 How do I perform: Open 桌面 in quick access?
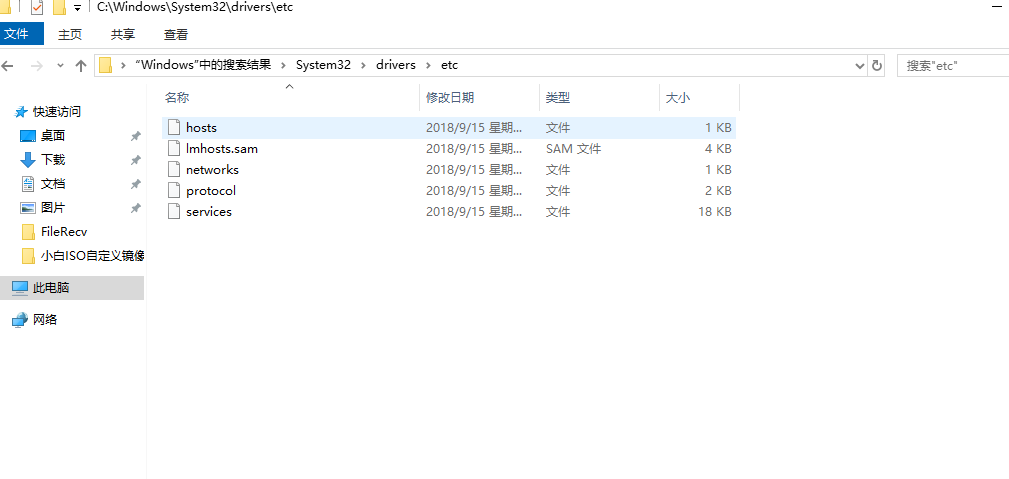53,136
